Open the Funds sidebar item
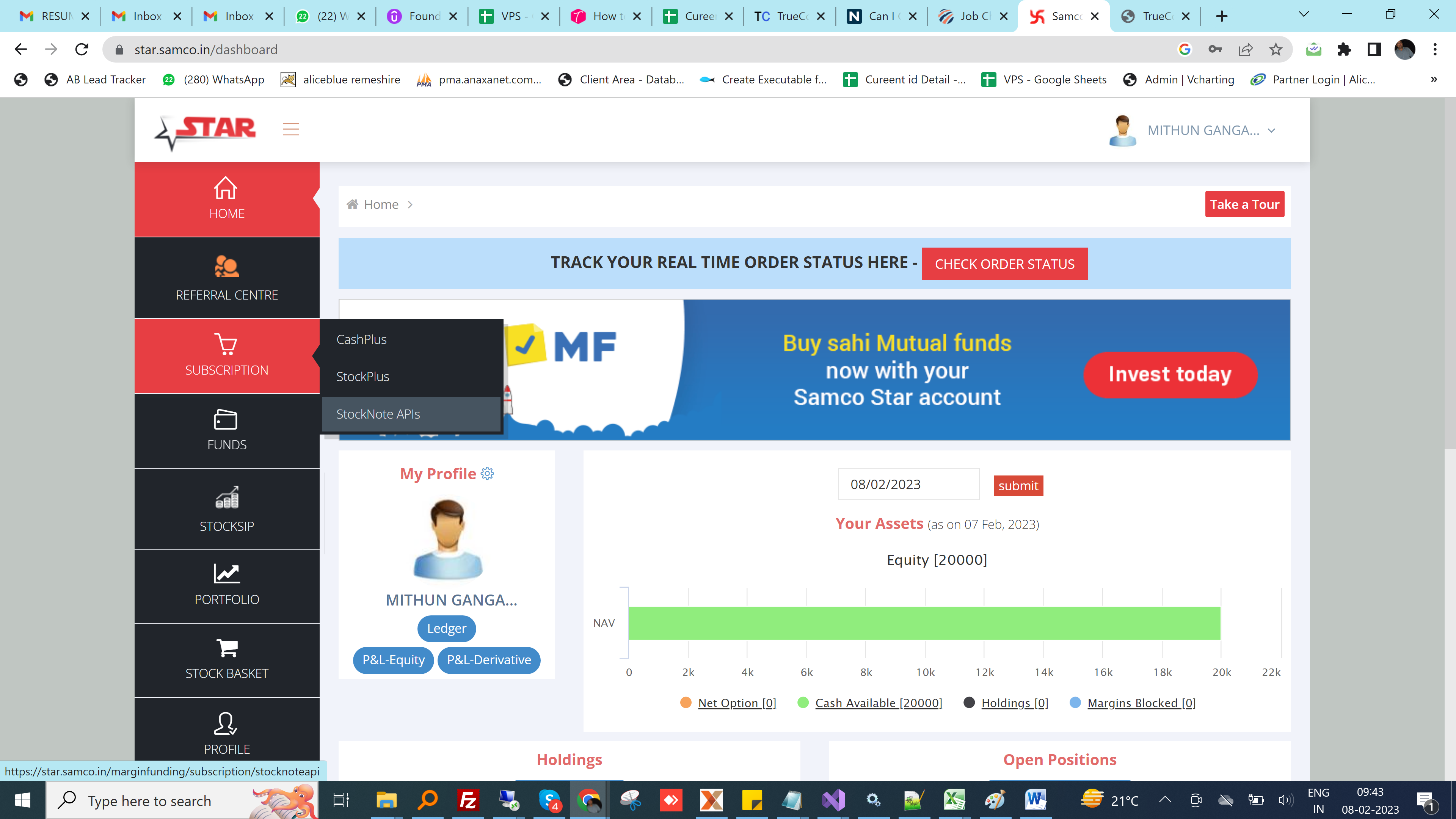This screenshot has width=1456, height=819. (x=227, y=431)
